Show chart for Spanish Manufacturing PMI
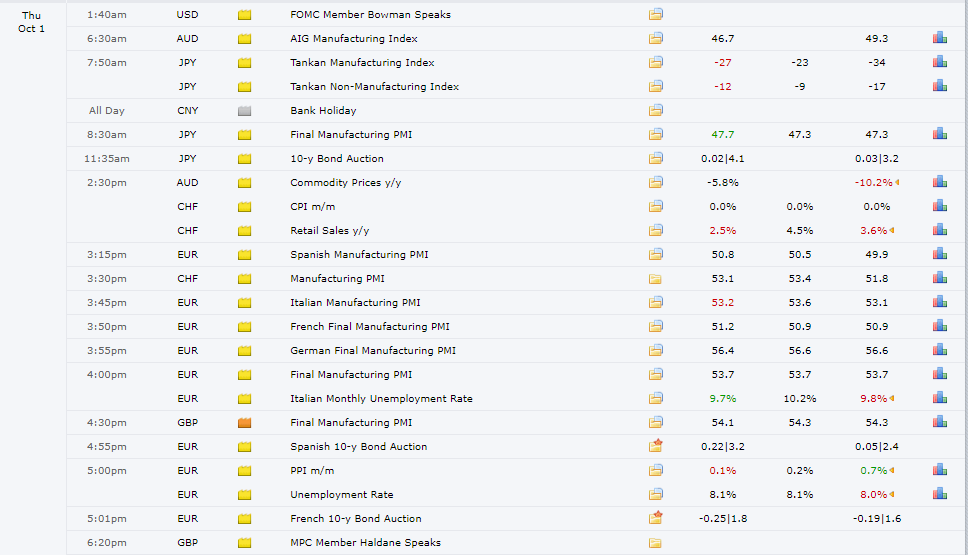 (940, 254)
